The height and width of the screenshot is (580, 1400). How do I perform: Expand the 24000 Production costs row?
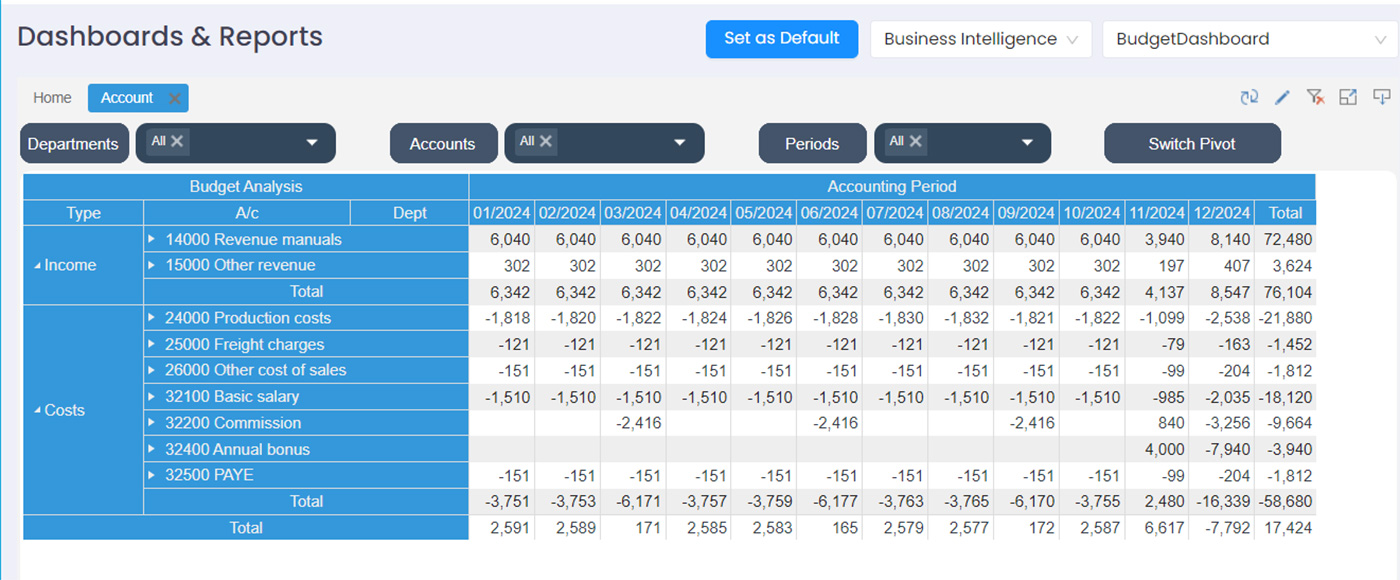pyautogui.click(x=152, y=318)
